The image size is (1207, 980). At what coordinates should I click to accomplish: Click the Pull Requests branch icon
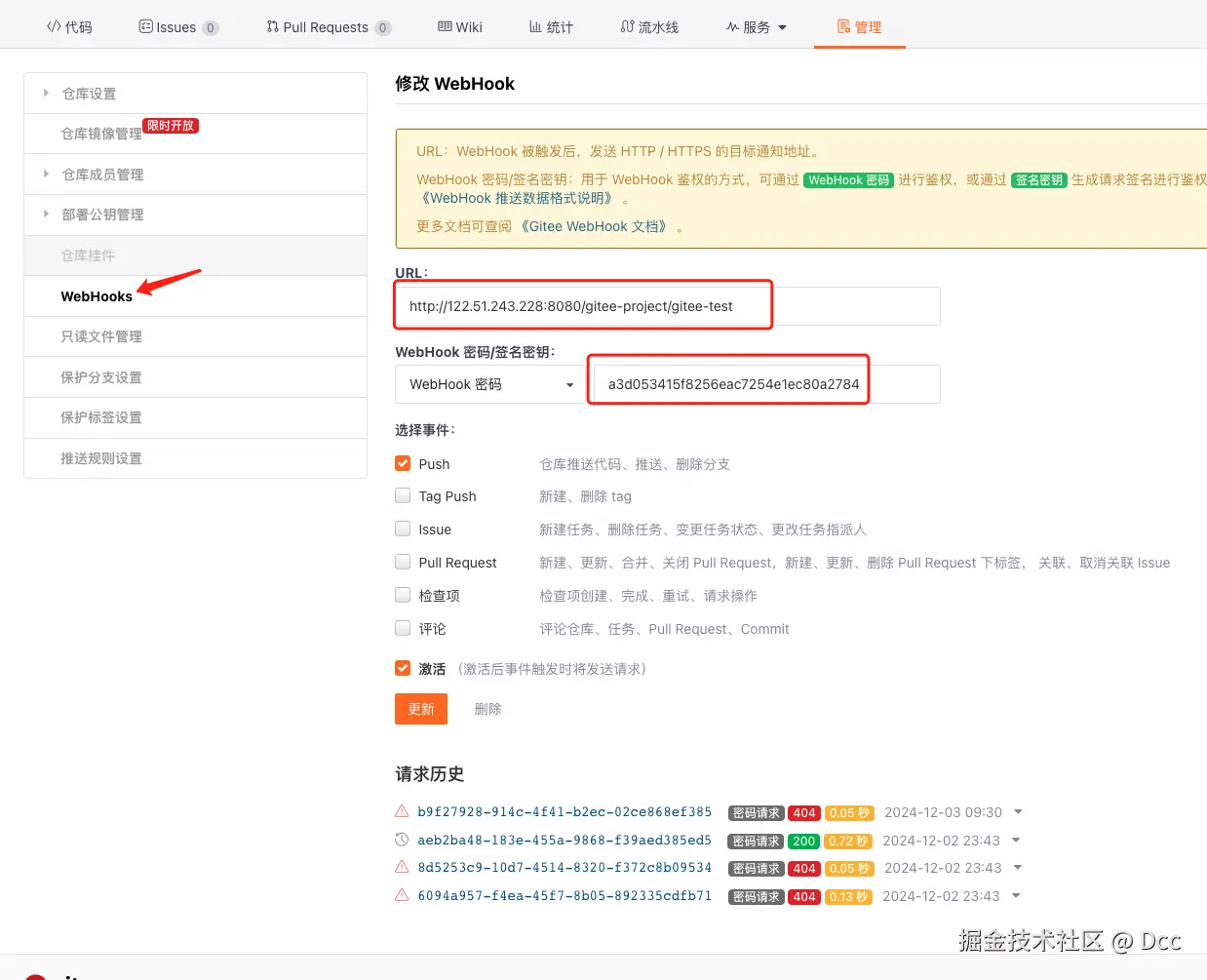[272, 26]
